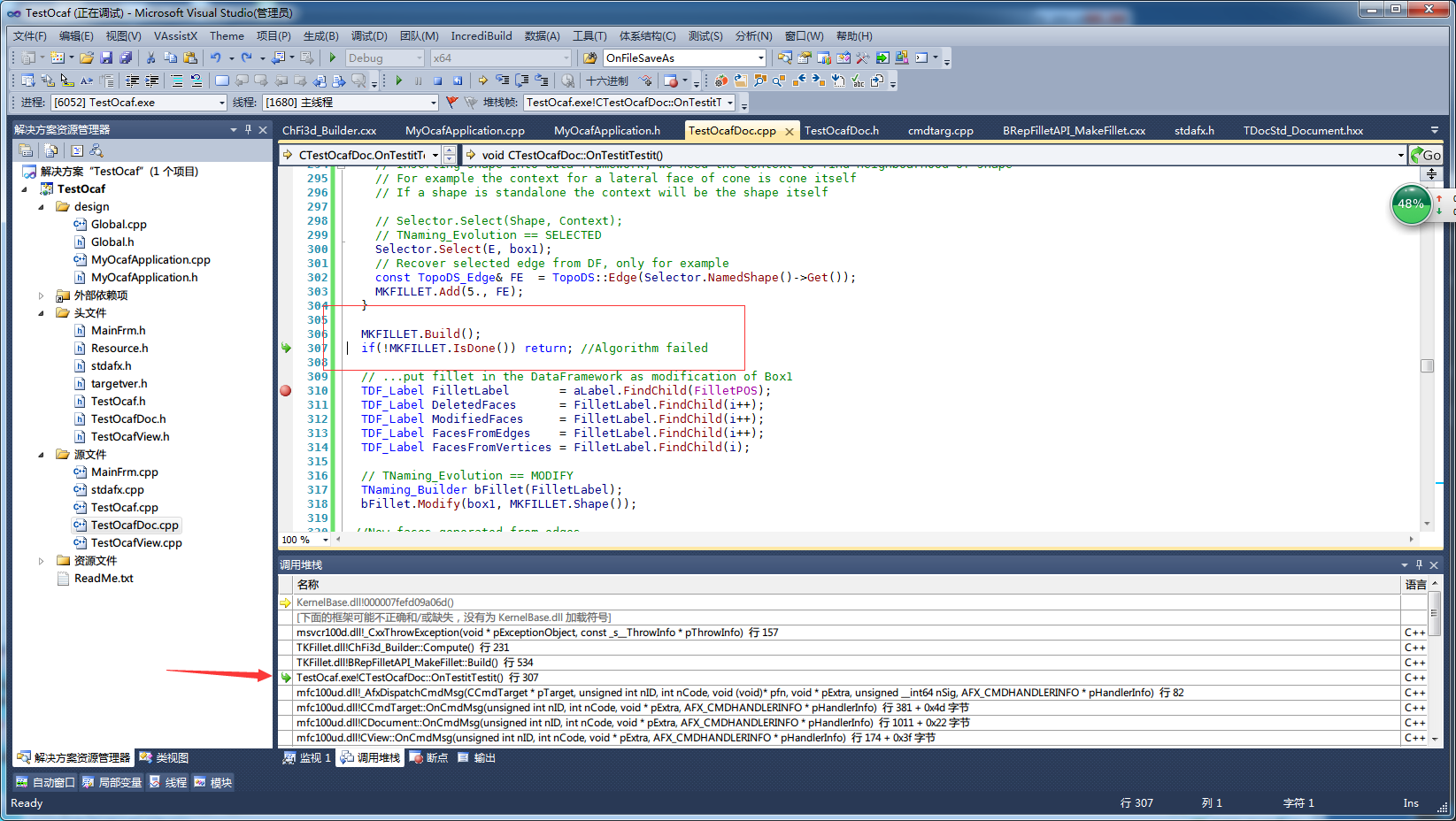Click the Break All pause icon

[419, 81]
